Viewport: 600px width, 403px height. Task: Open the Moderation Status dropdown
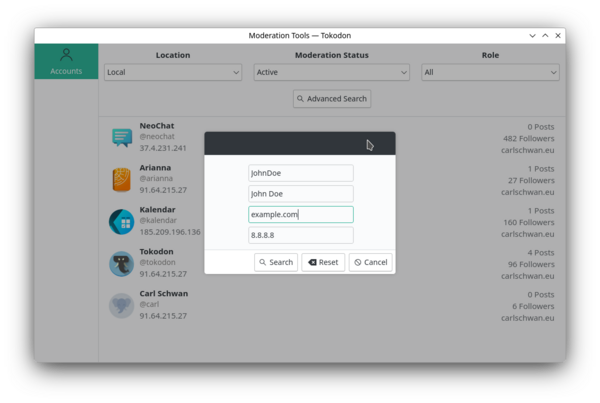pyautogui.click(x=331, y=72)
